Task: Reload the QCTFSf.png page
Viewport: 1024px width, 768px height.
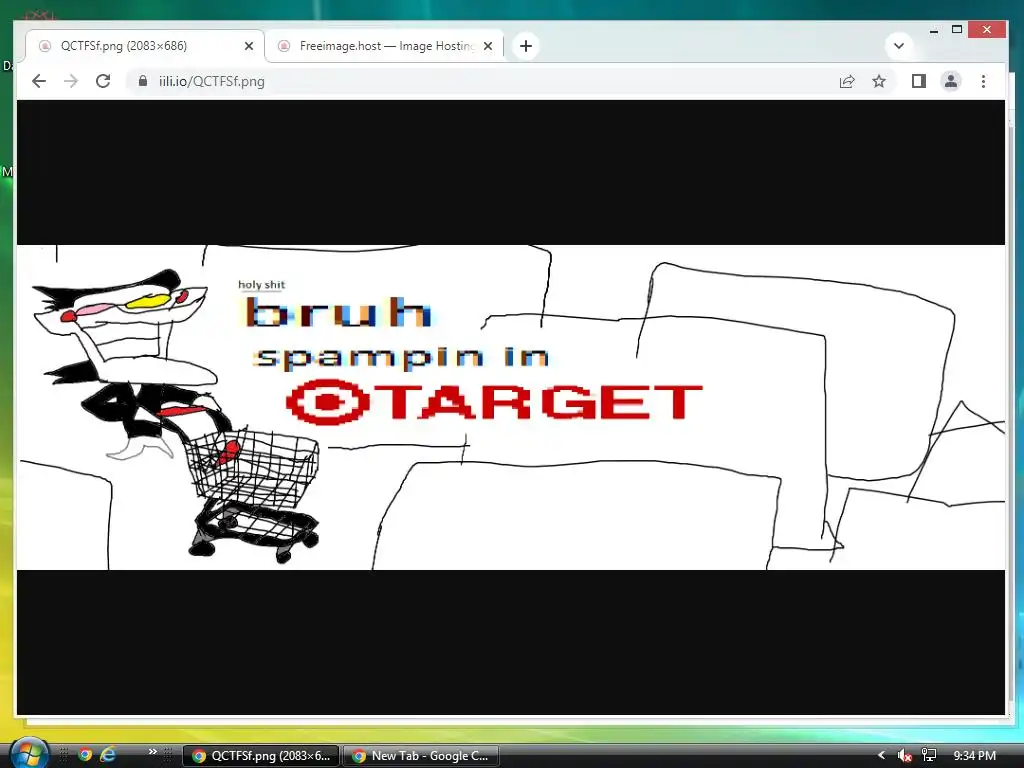Action: (103, 81)
